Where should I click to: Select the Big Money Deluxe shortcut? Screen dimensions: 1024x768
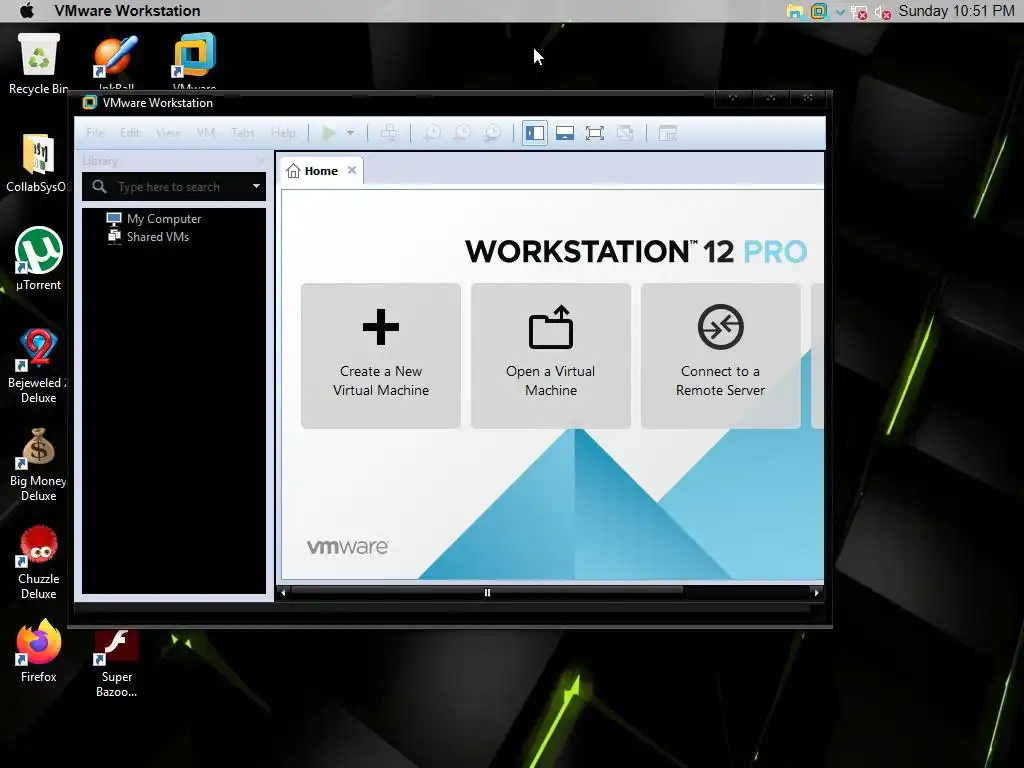click(x=39, y=465)
